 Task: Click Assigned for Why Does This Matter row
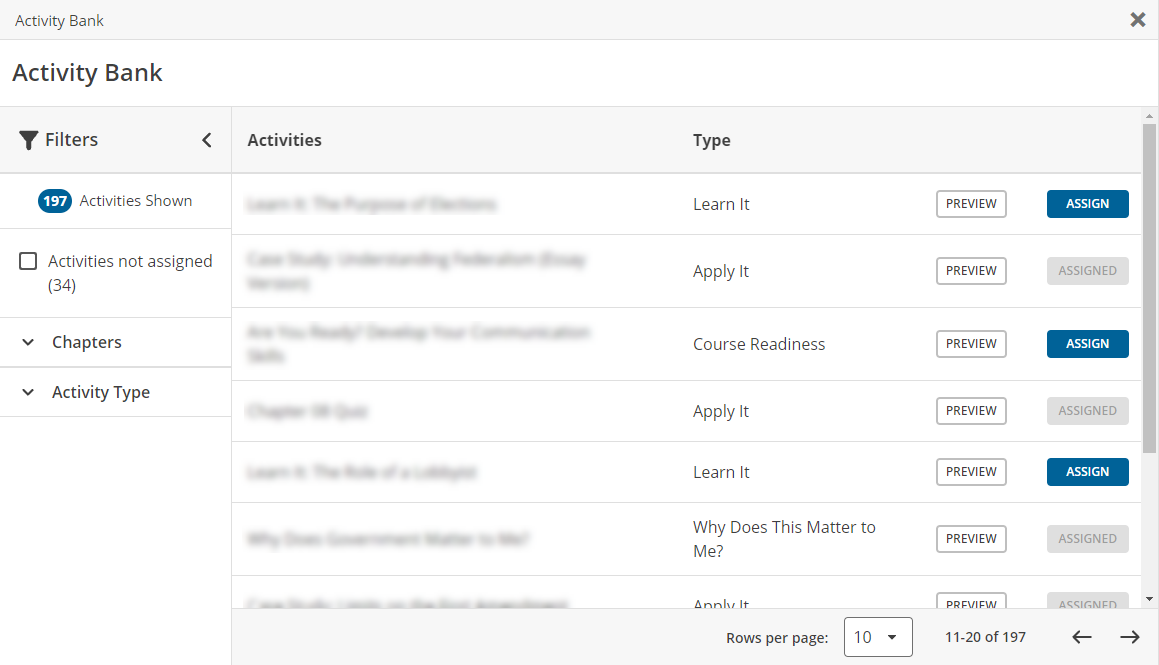tap(1087, 539)
